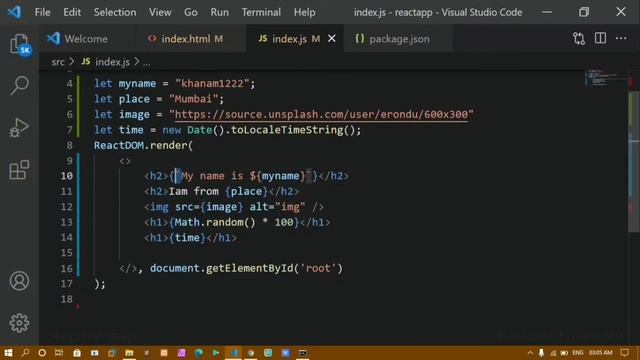Click line number 10 in the gutter

pos(67,176)
